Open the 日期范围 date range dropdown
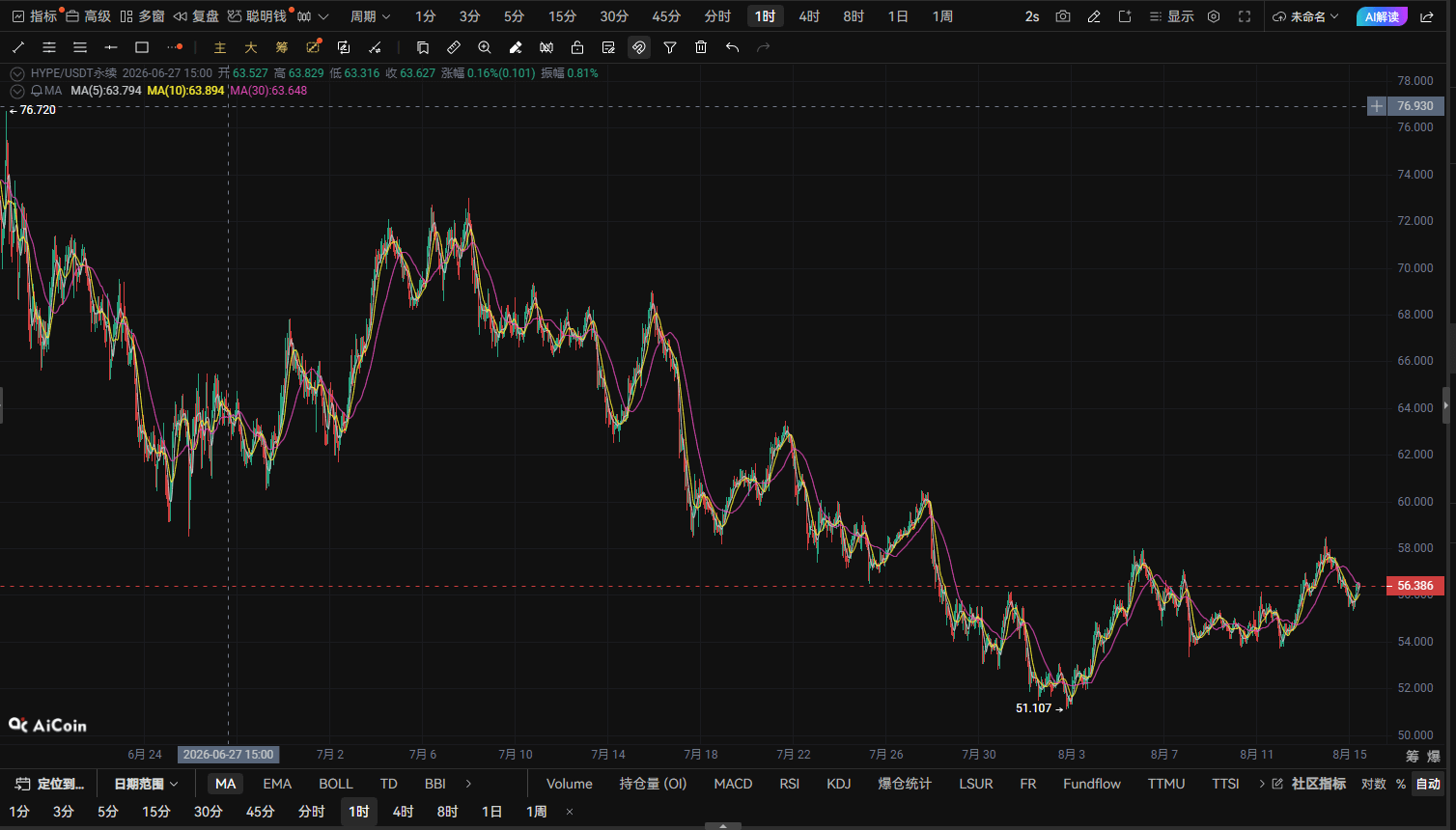 pos(146,784)
